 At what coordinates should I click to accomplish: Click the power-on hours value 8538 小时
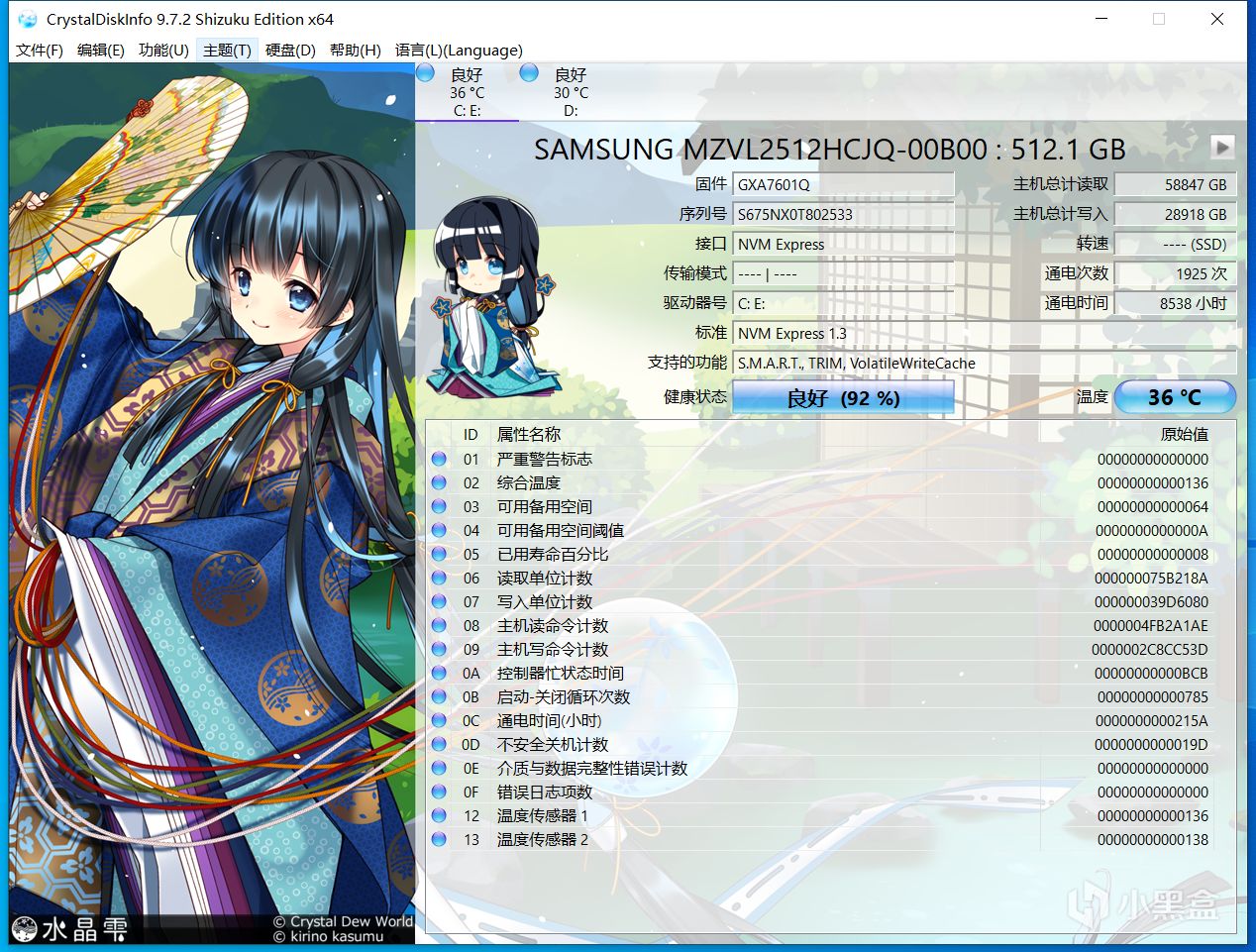tap(1176, 303)
